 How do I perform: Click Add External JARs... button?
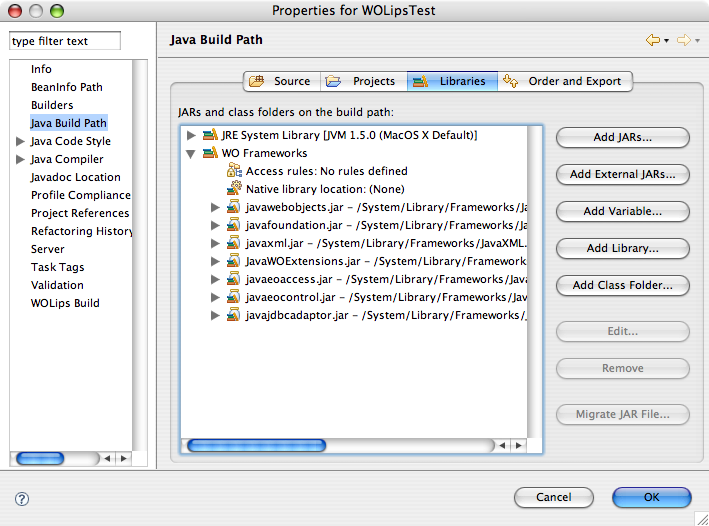click(x=623, y=175)
